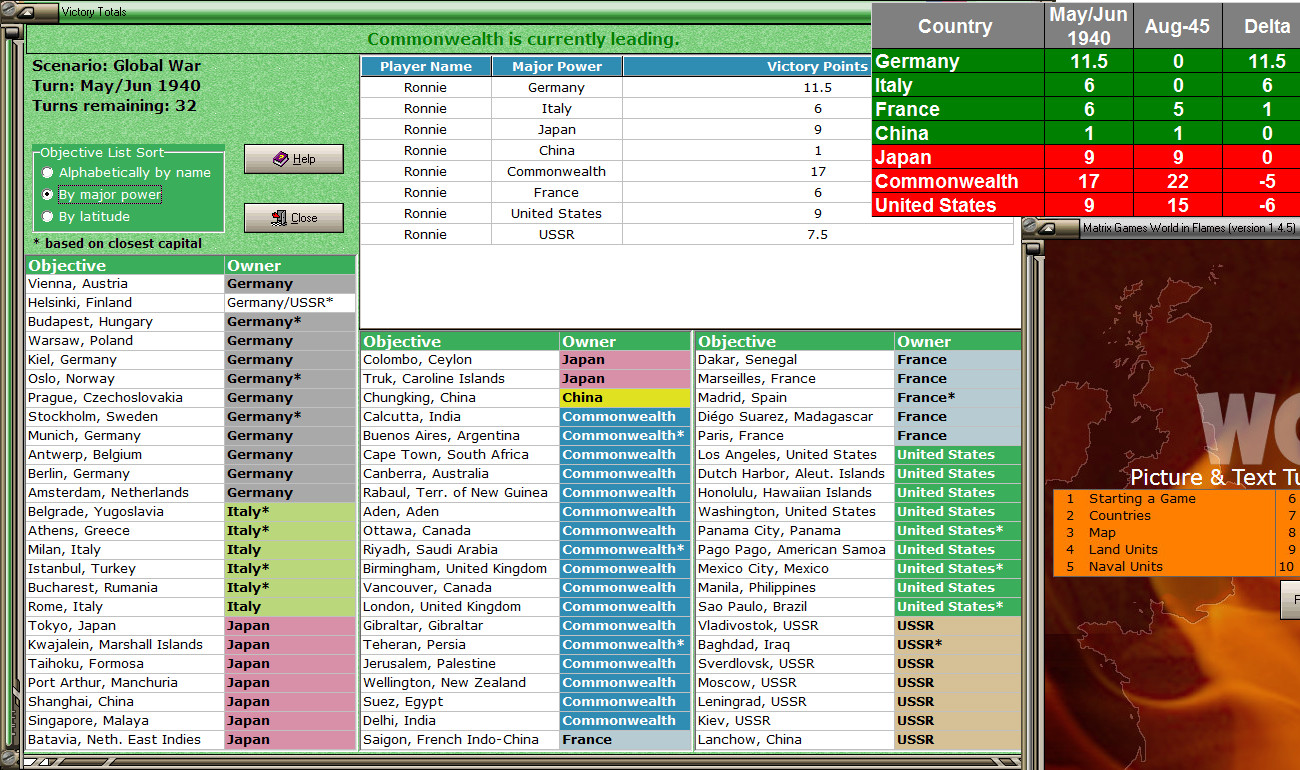The image size is (1300, 770).
Task: Click the Help book icon
Action: [283, 157]
